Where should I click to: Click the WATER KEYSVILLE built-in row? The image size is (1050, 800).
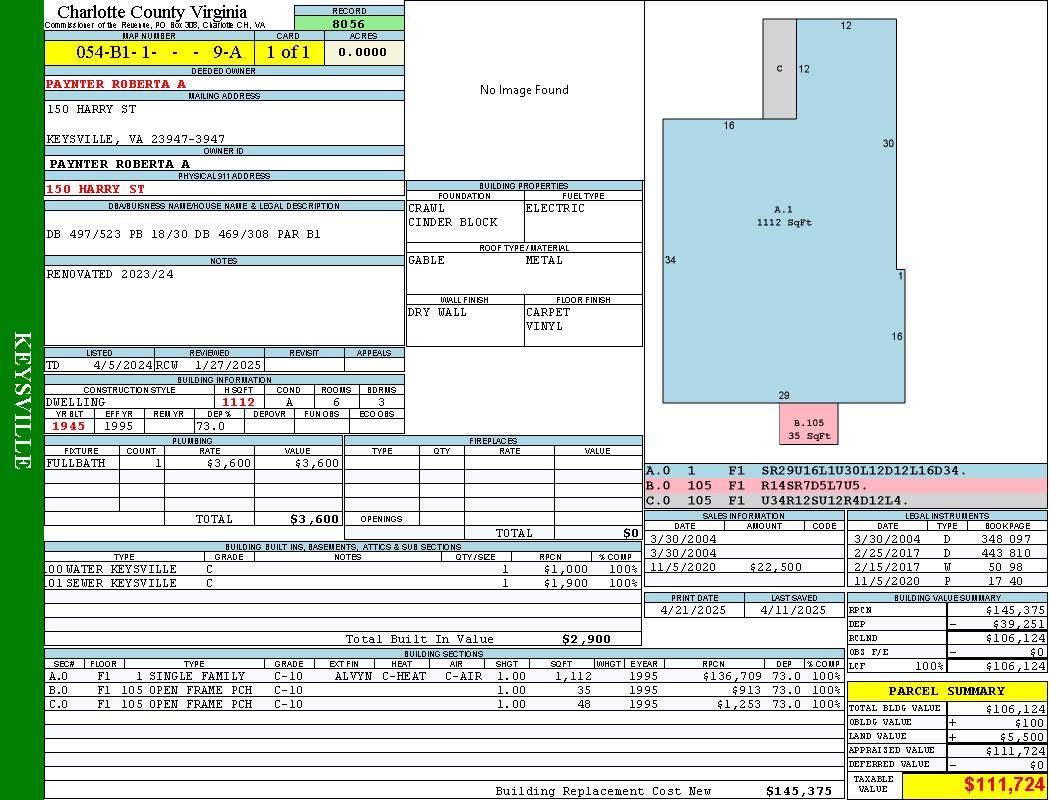coord(340,569)
